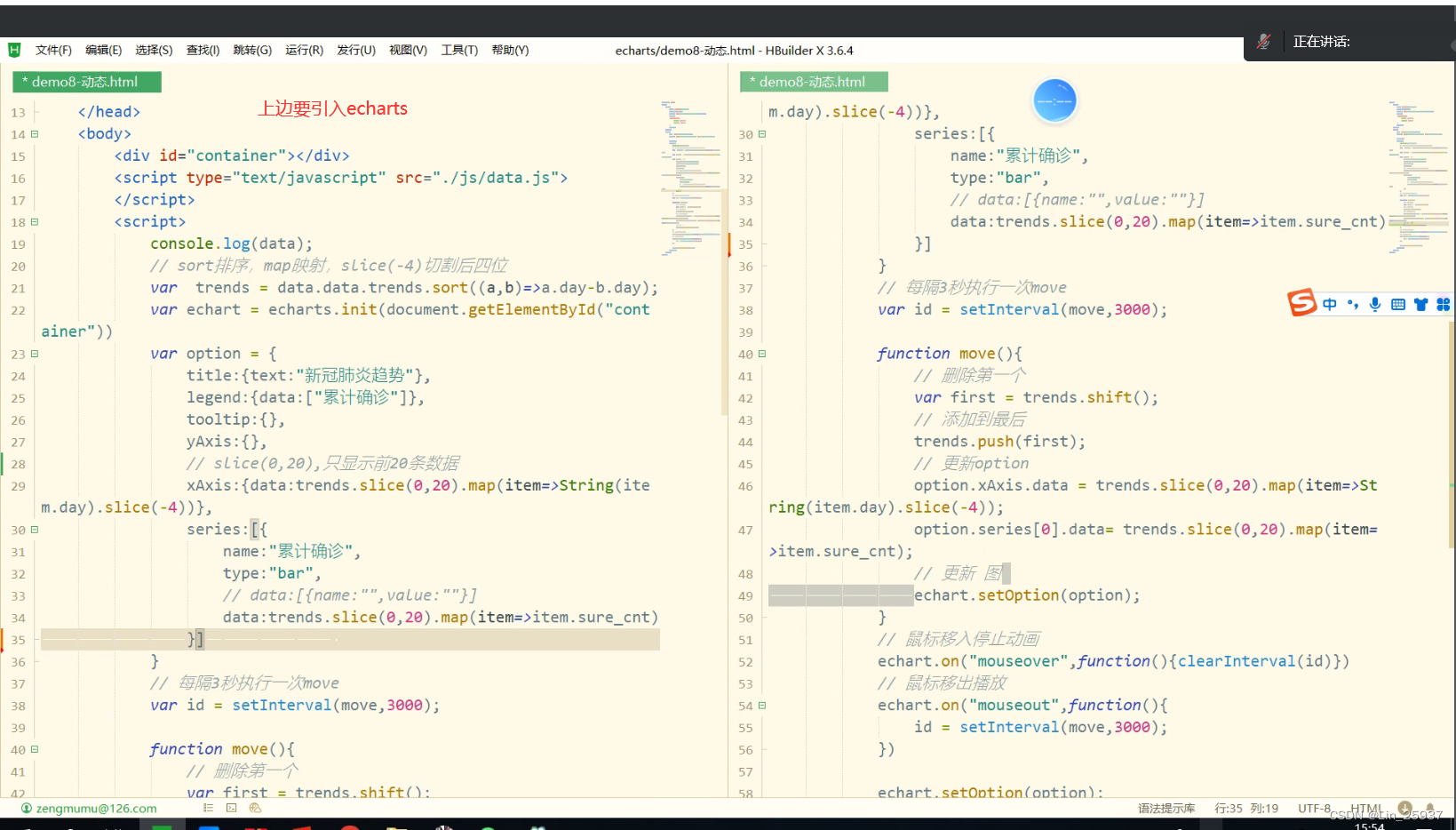Select left pane demo8-动态.html tab
This screenshot has height=830, width=1456.
click(86, 82)
